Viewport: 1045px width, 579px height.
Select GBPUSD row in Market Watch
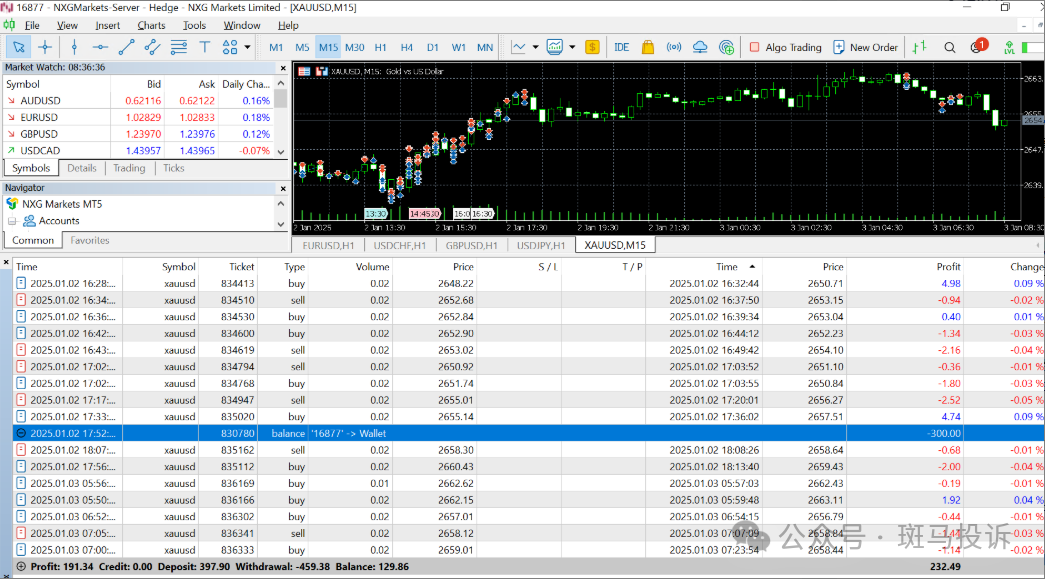click(x=139, y=134)
